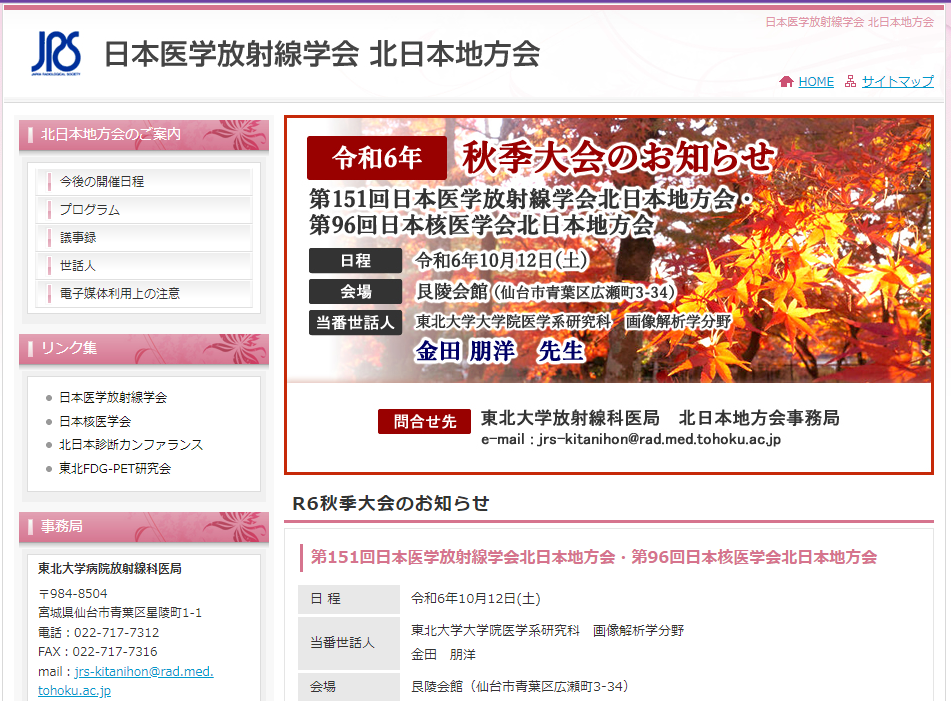Click the 〒984-8504 postal code
The image size is (951, 701).
coord(73,594)
